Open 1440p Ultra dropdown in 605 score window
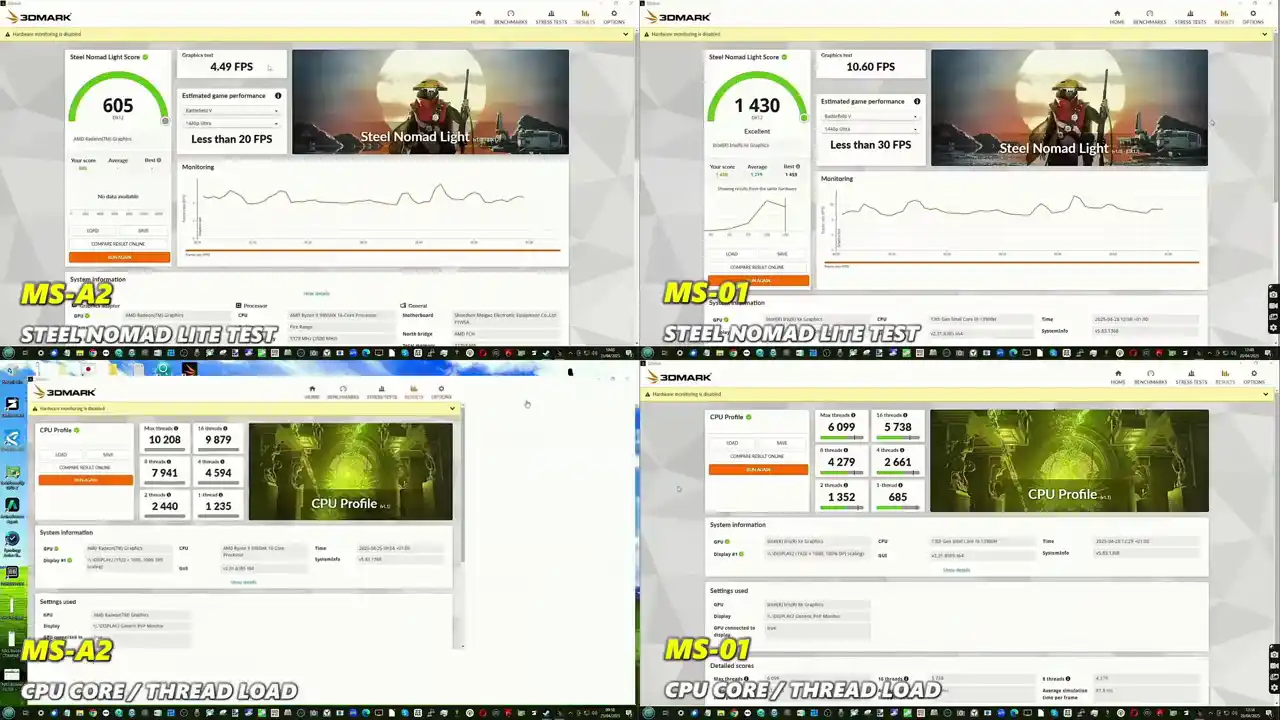Viewport: 1280px width, 720px height. 231,123
